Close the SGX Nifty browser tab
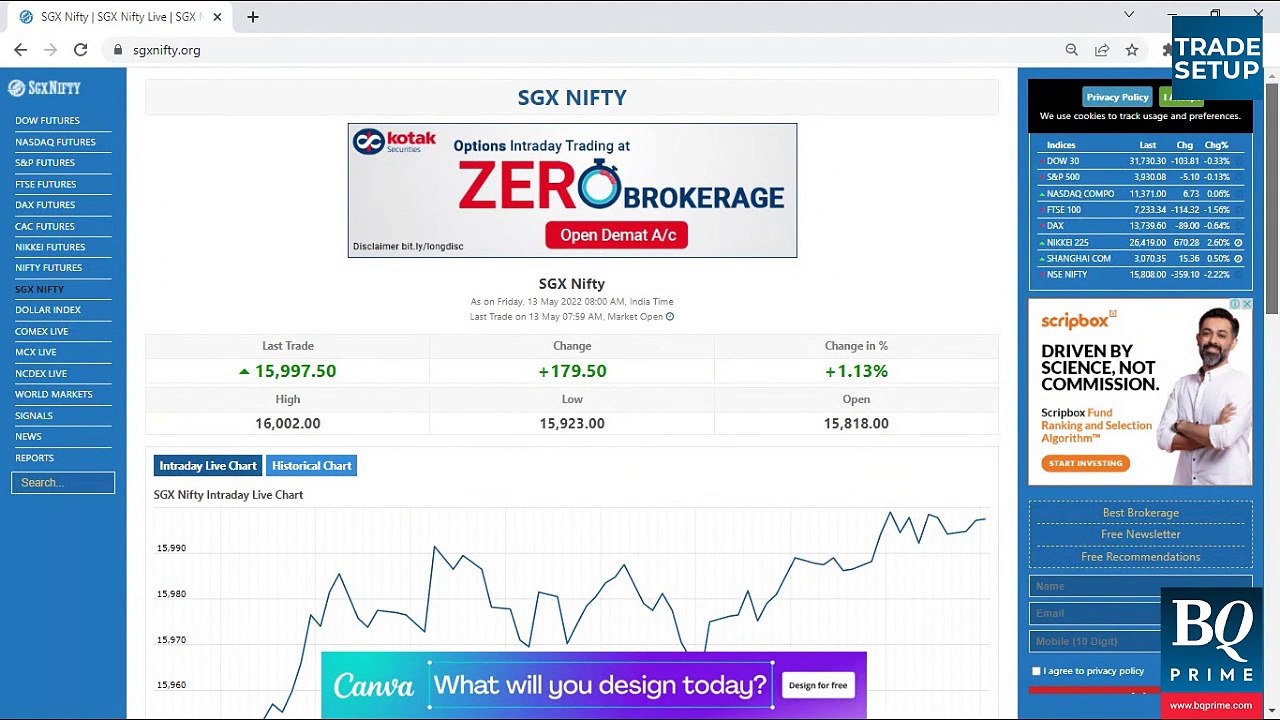The image size is (1280, 720). click(x=217, y=17)
